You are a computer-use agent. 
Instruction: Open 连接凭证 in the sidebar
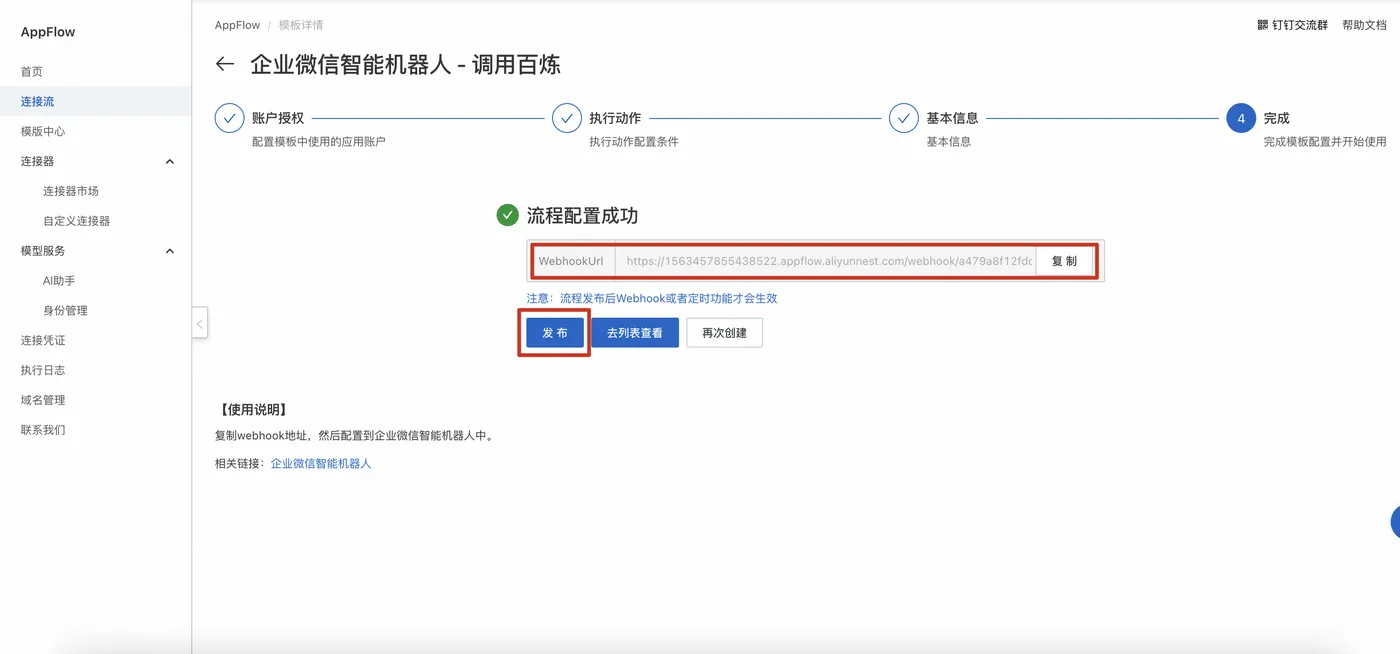tap(43, 340)
